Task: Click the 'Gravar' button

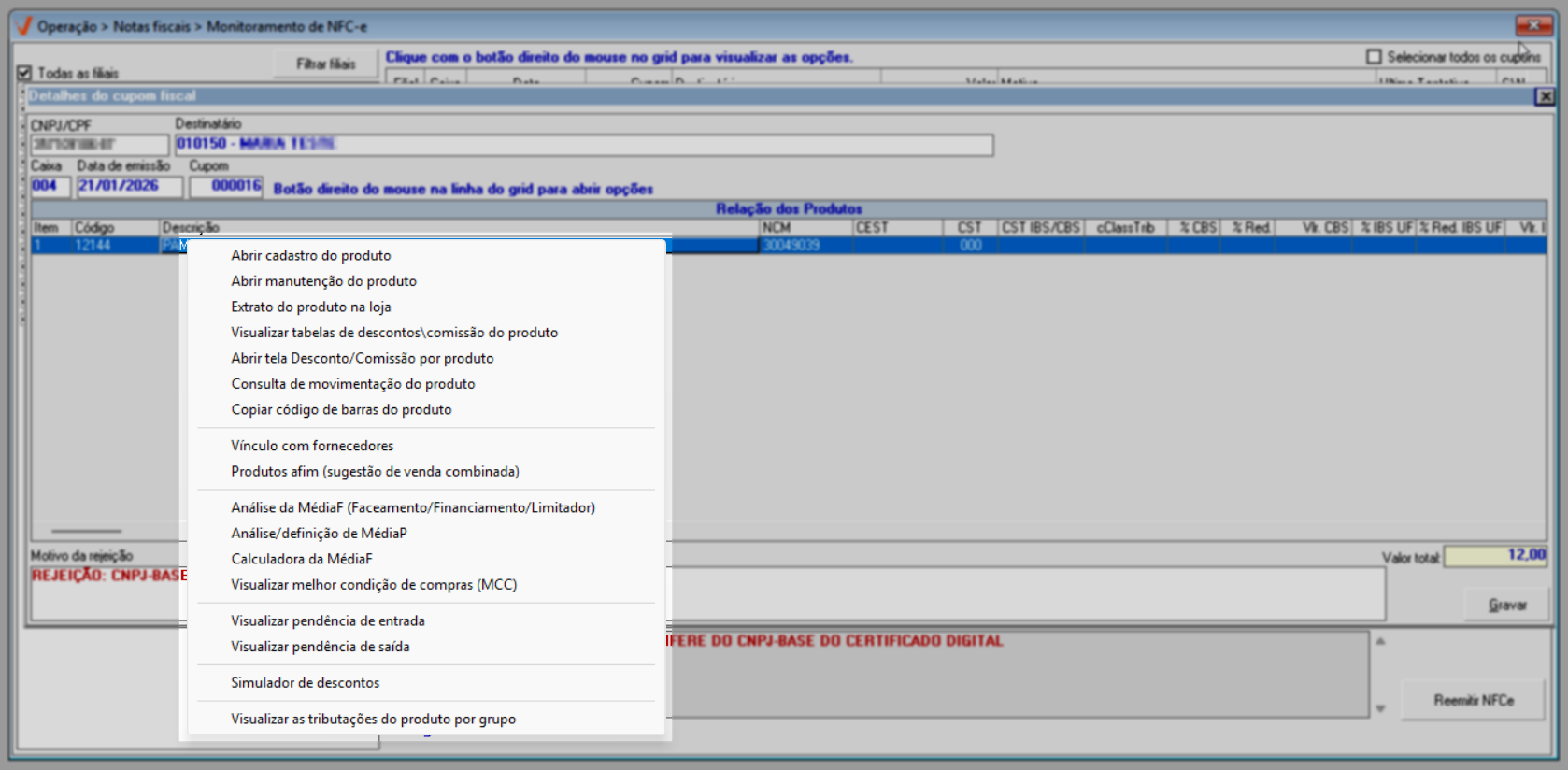Action: tap(1507, 606)
